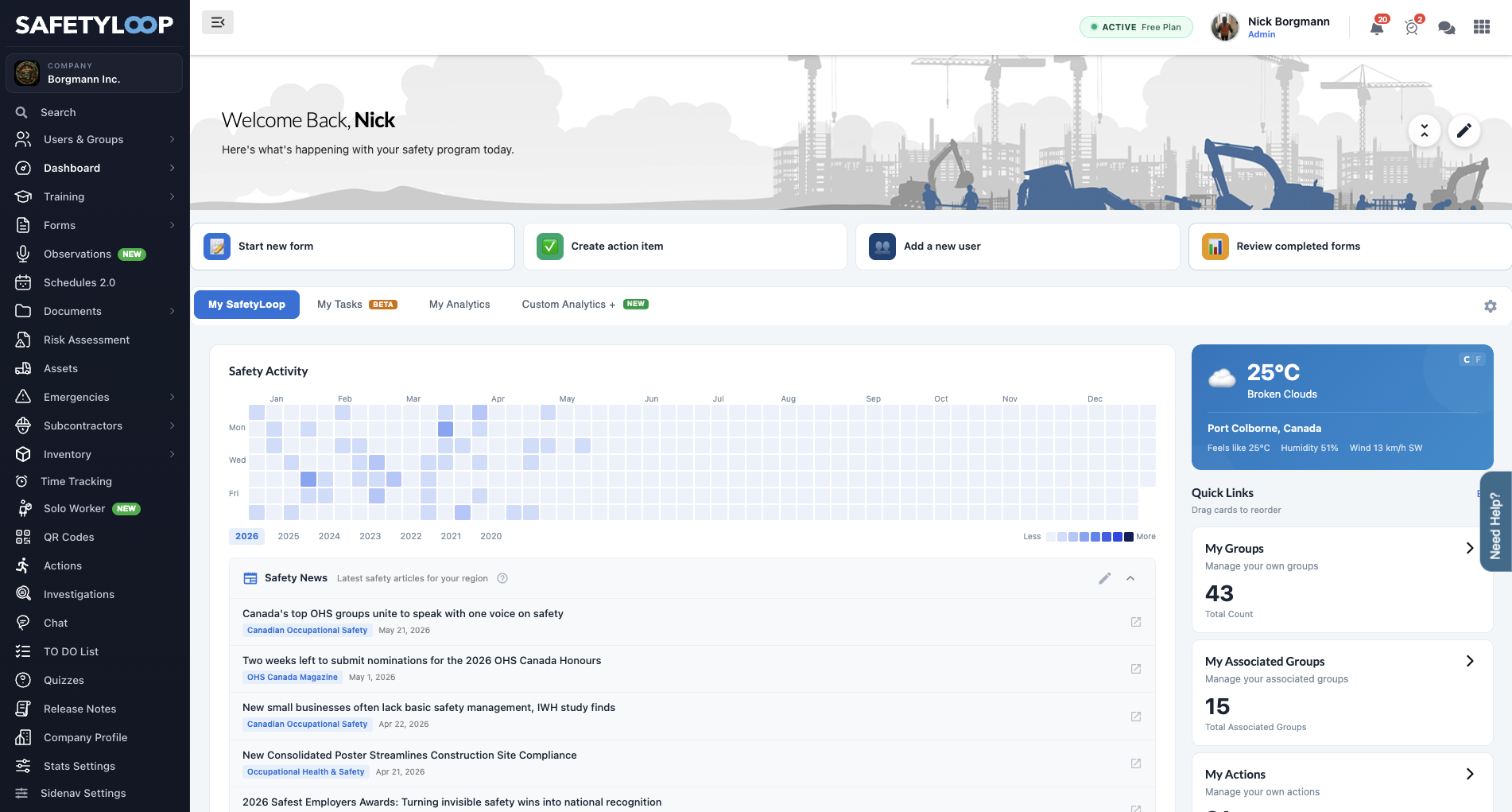Open My Actions card arrow
Viewport: 1512px width, 812px height.
[1470, 774]
